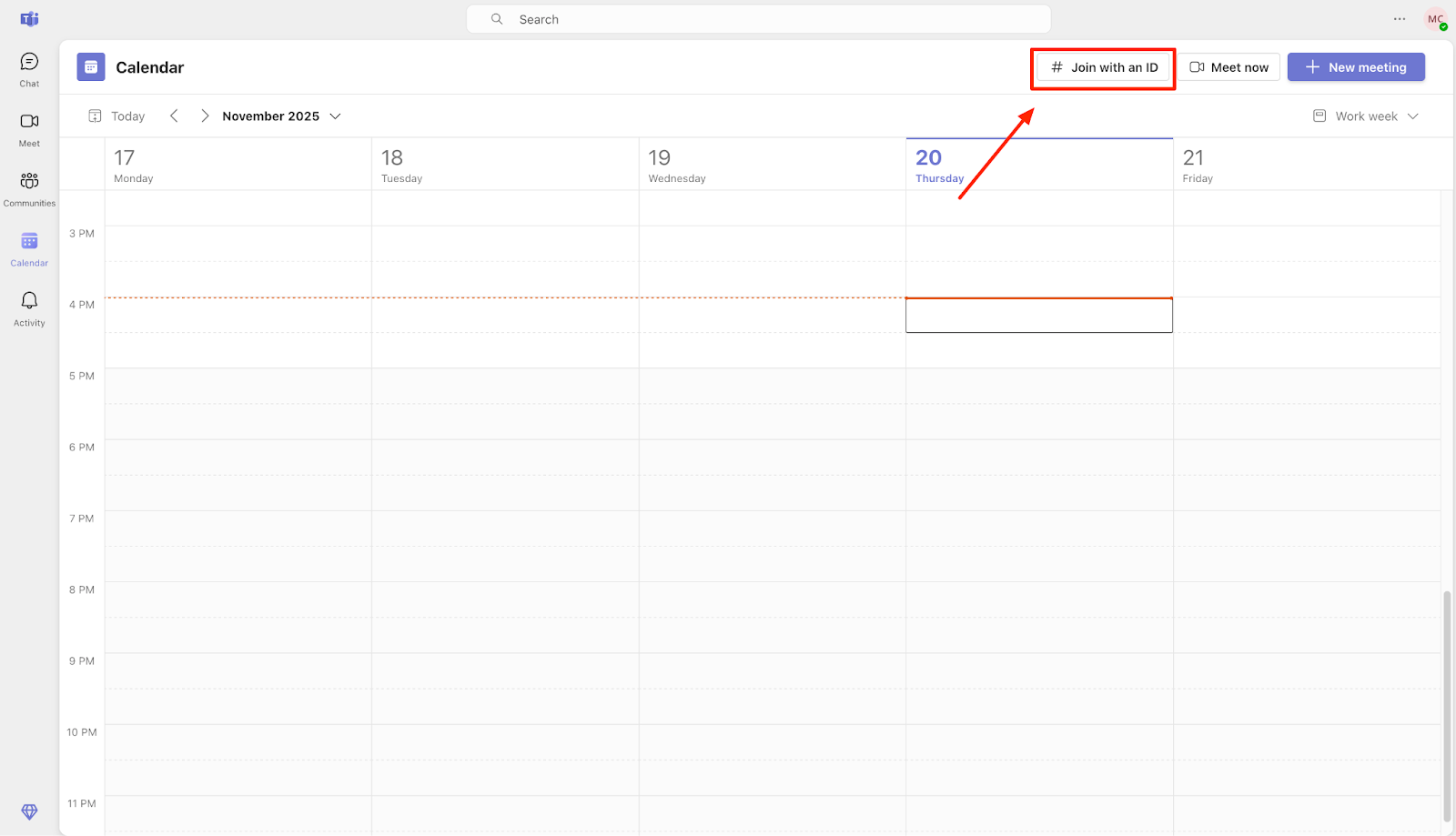Select the Thursday 4 PM time slot
Image resolution: width=1456 pixels, height=836 pixels.
coord(1038,316)
